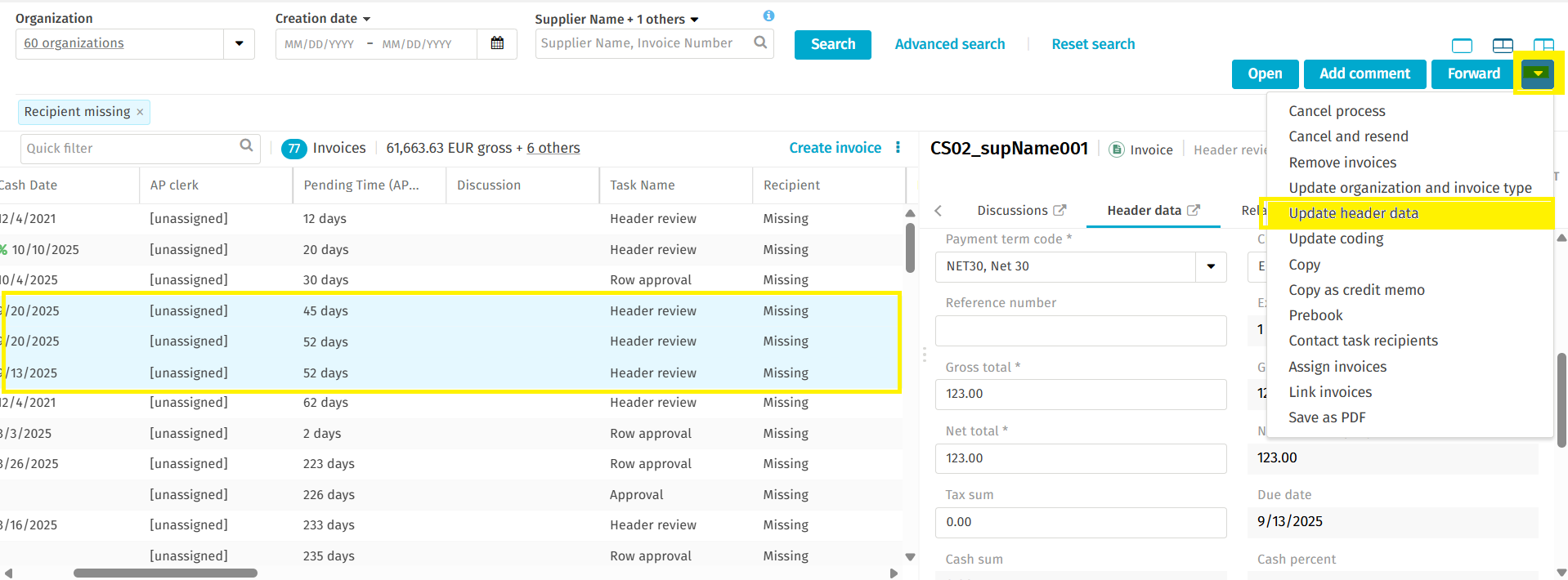Expand the Creation date filter type dropdown
Viewport: 1568px width, 580px height.
[366, 19]
